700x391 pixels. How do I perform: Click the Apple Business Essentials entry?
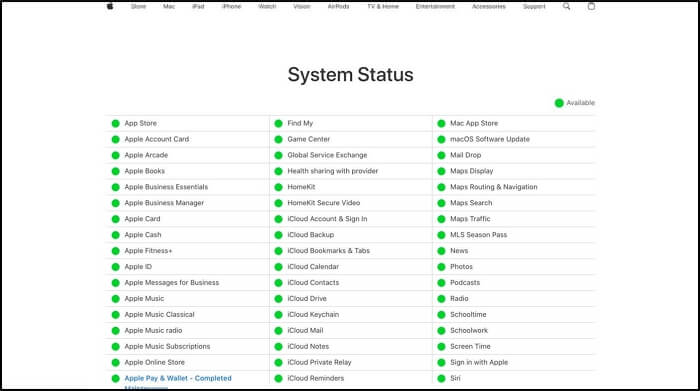(x=166, y=187)
